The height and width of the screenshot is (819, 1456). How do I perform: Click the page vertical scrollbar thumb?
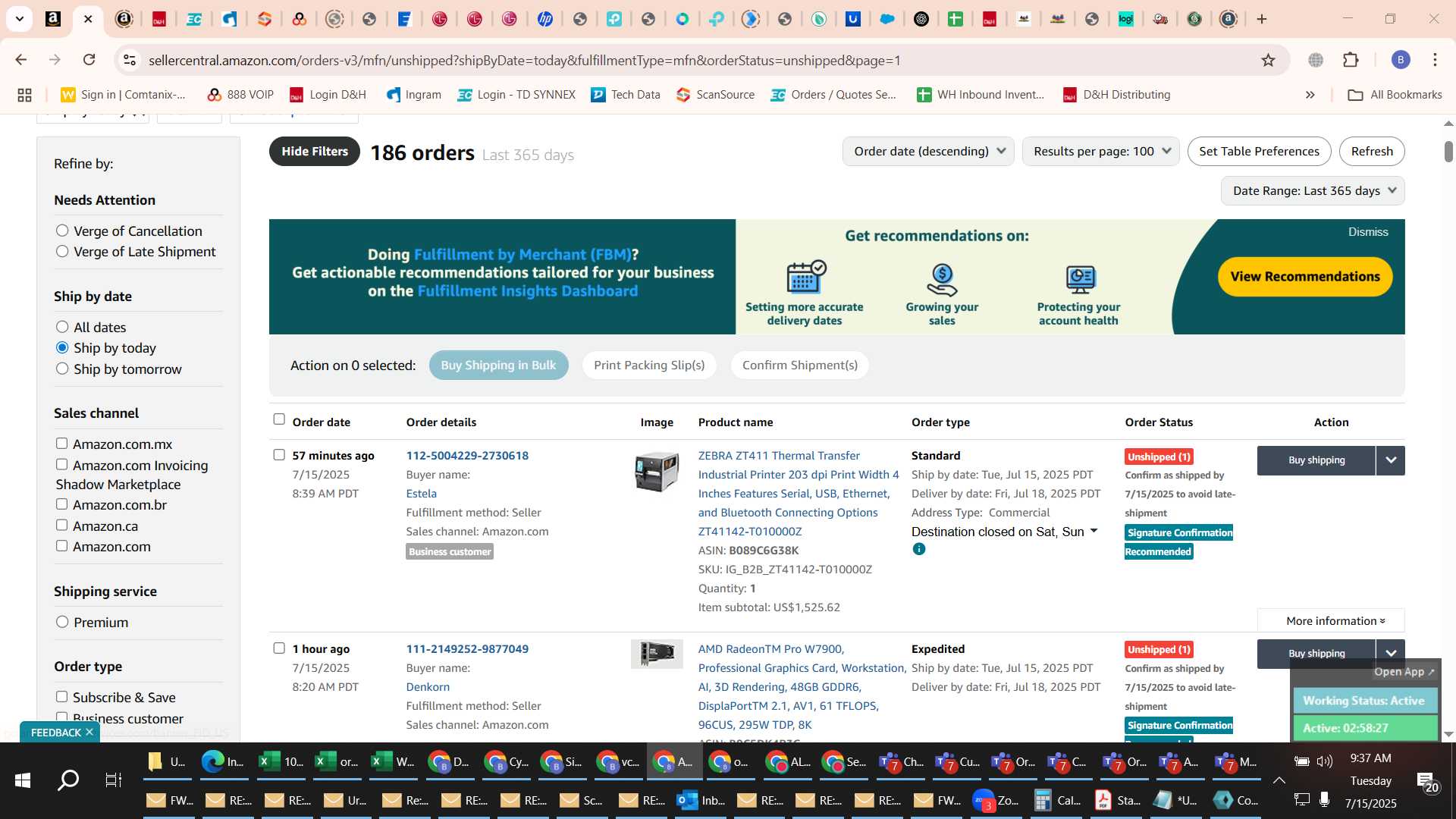tap(1448, 151)
